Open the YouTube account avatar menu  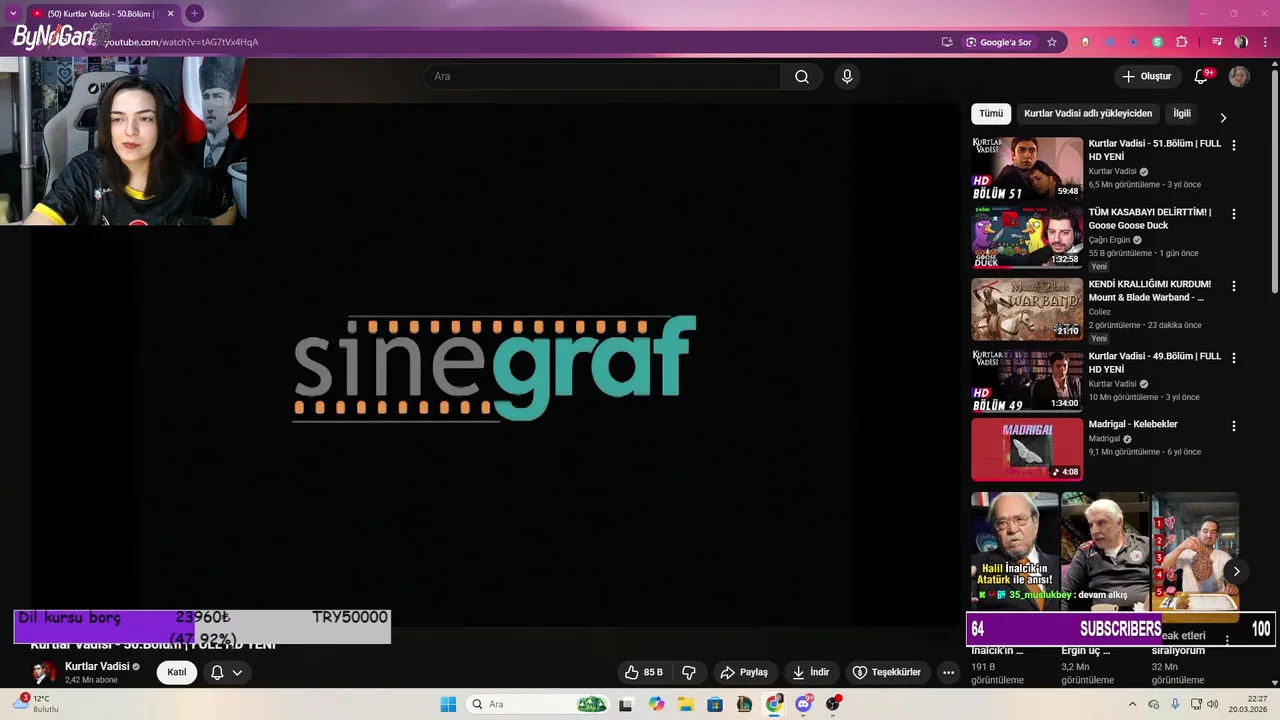pos(1239,77)
